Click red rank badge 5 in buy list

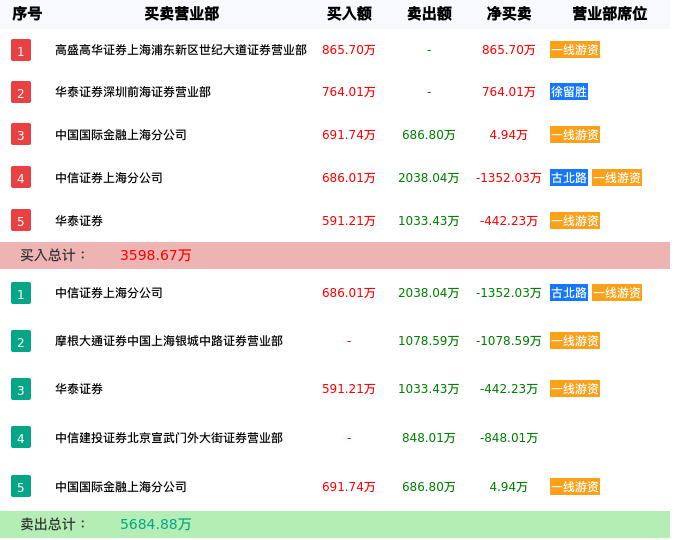point(21,220)
